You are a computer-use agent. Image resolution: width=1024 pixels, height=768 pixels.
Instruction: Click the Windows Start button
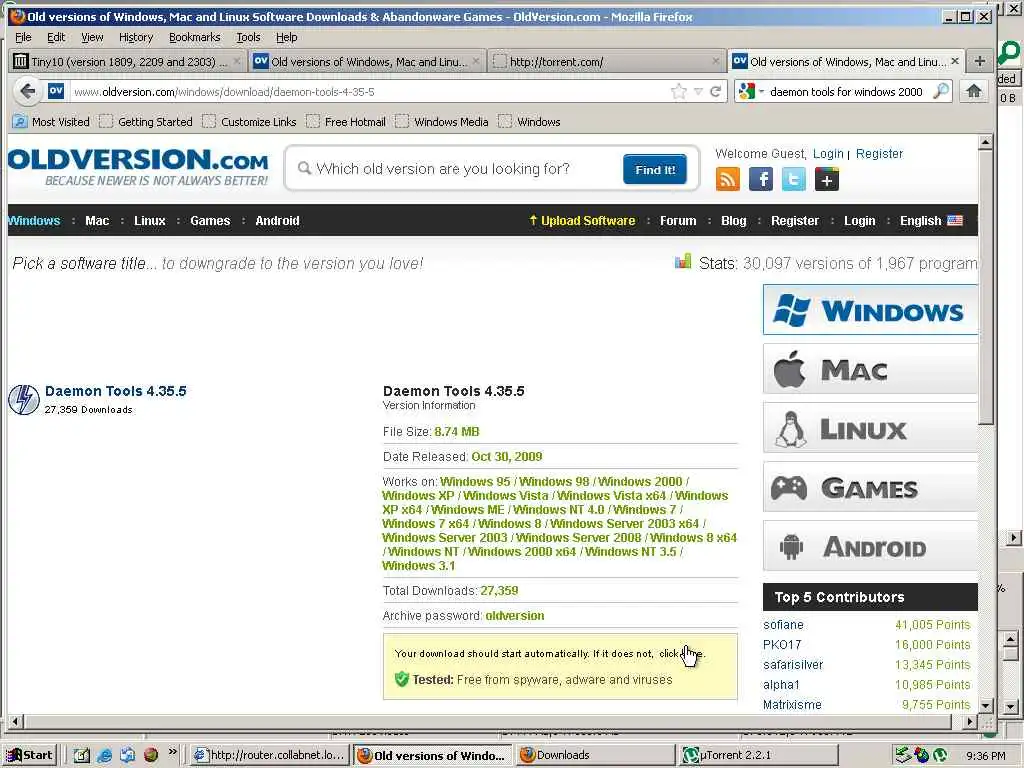(30, 755)
